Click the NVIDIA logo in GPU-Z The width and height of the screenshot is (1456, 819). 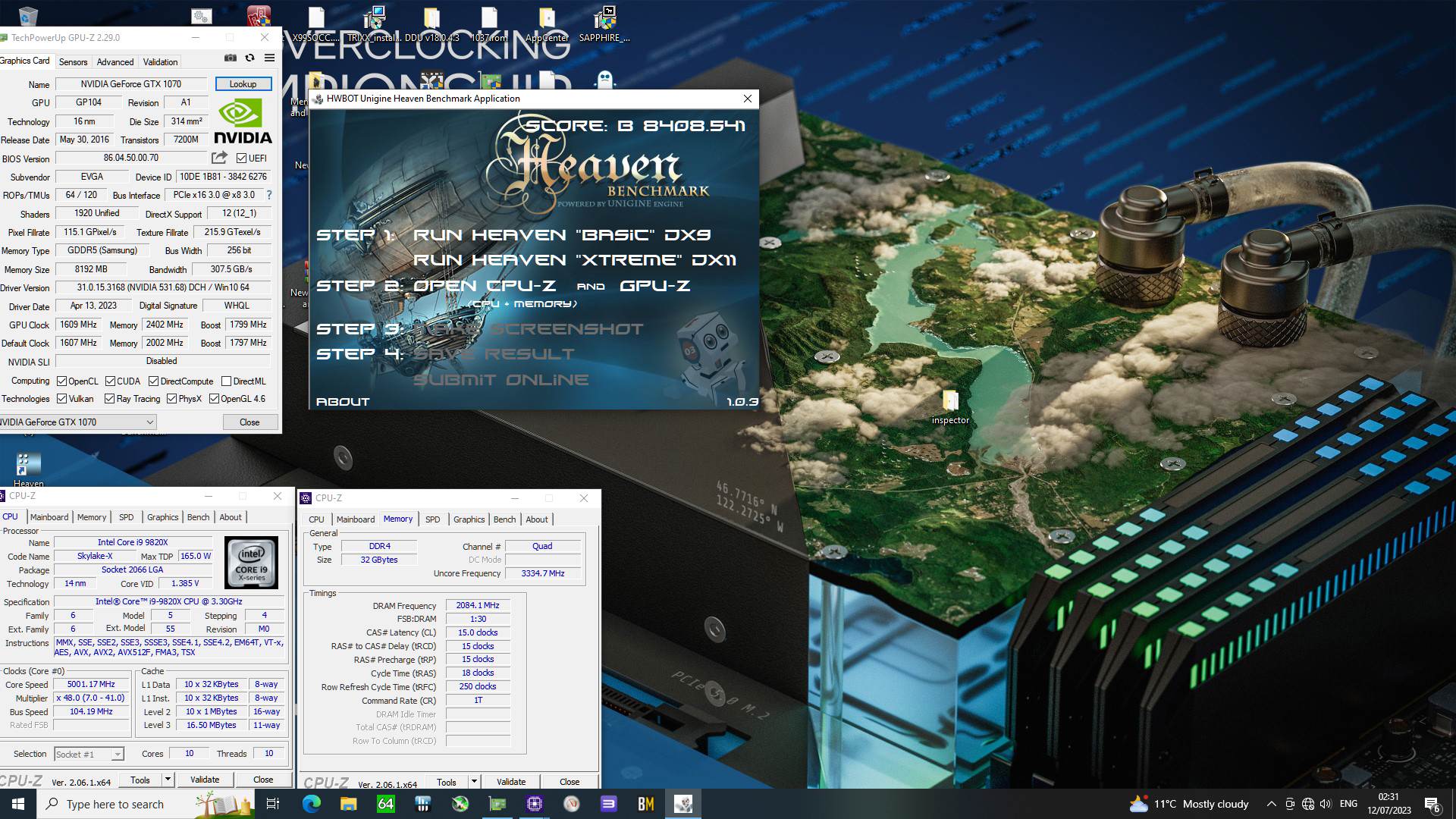(x=243, y=121)
